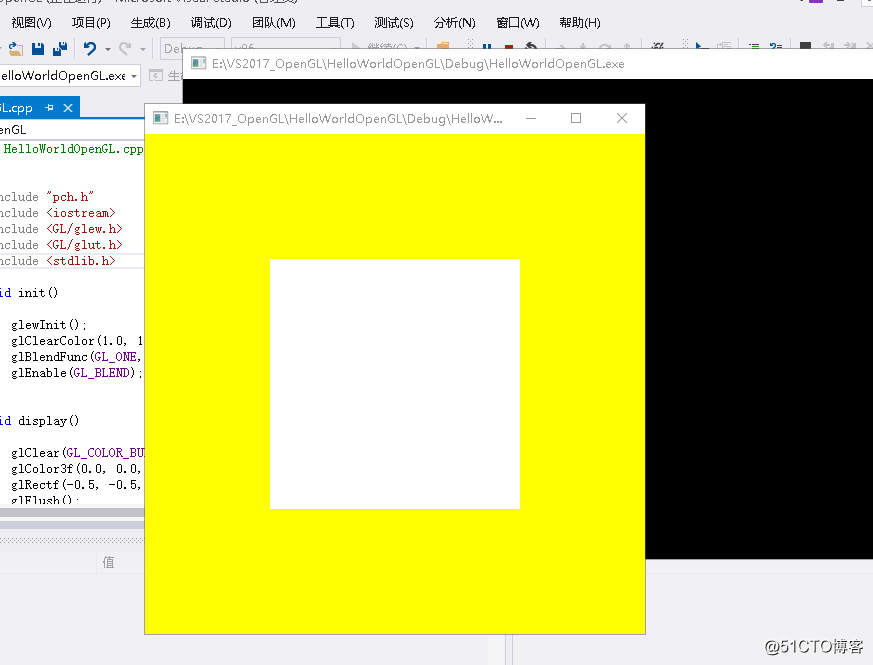This screenshot has width=873, height=665.
Task: Click the glClearColor code line
Action: 77,341
